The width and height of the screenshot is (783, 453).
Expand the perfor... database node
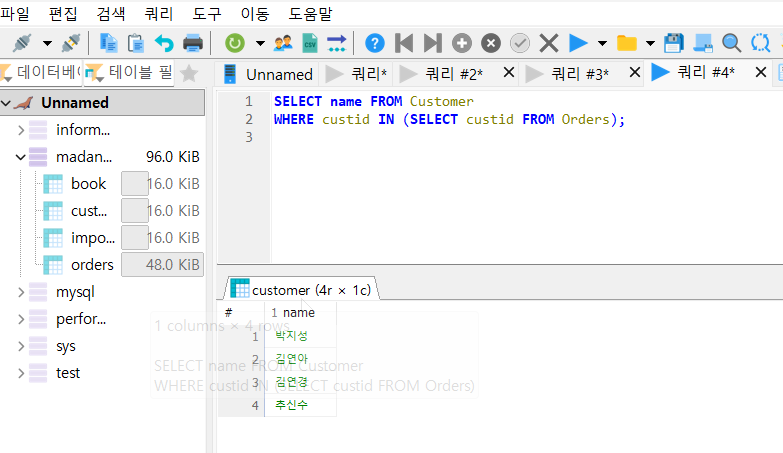pos(20,319)
